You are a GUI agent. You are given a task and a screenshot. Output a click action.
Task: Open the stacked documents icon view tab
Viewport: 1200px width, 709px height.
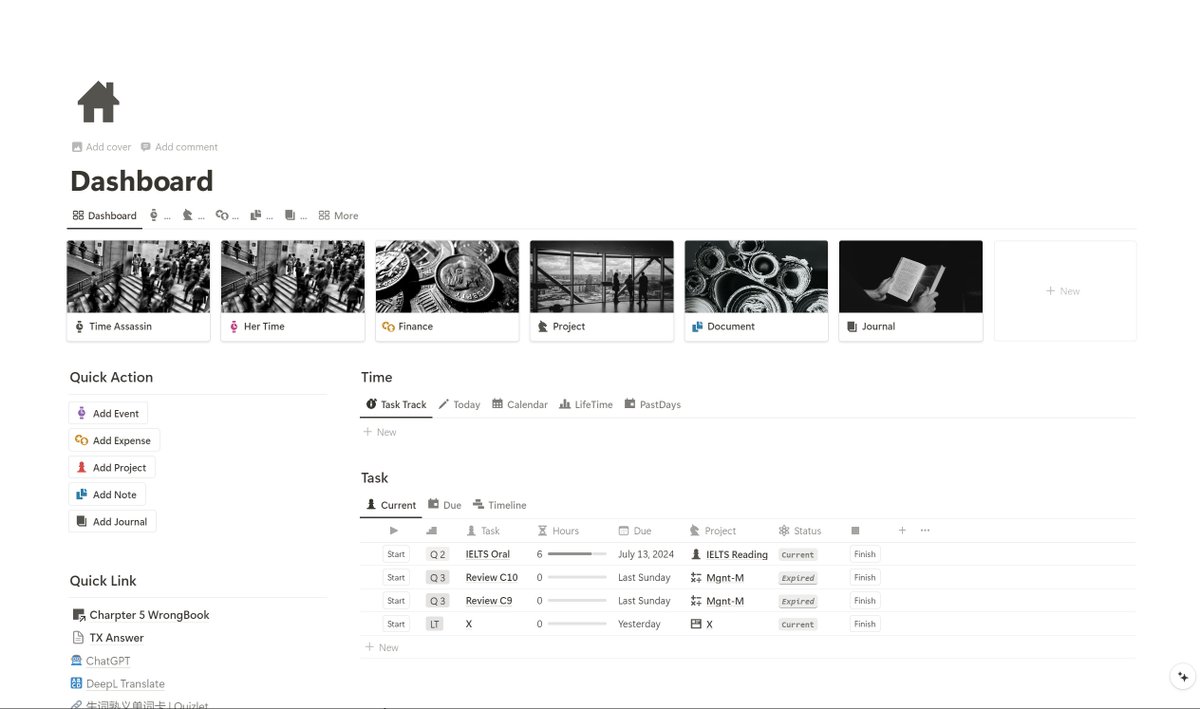[261, 215]
